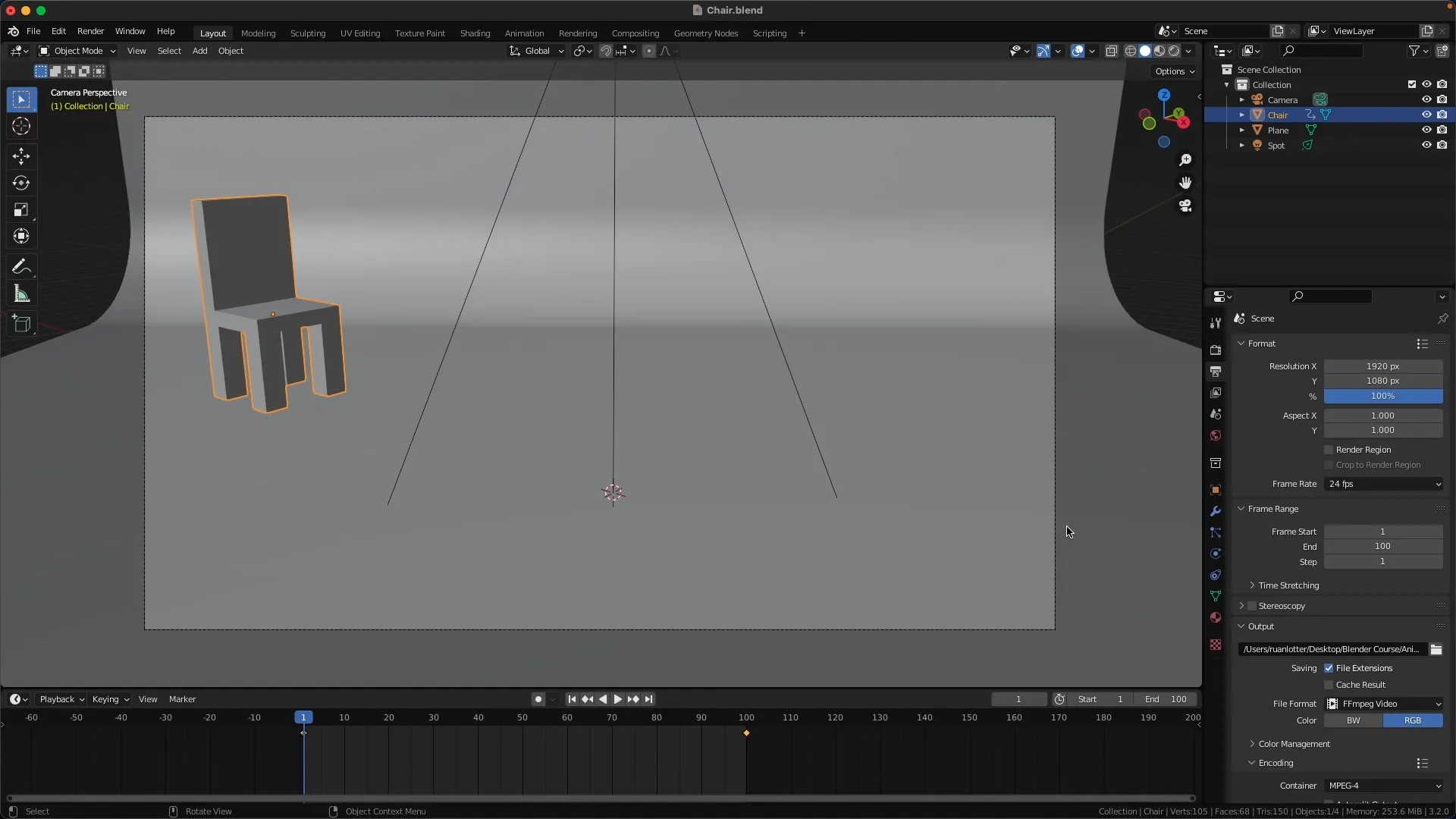
Task: Click the Resolution percentage slider
Action: tap(1382, 396)
